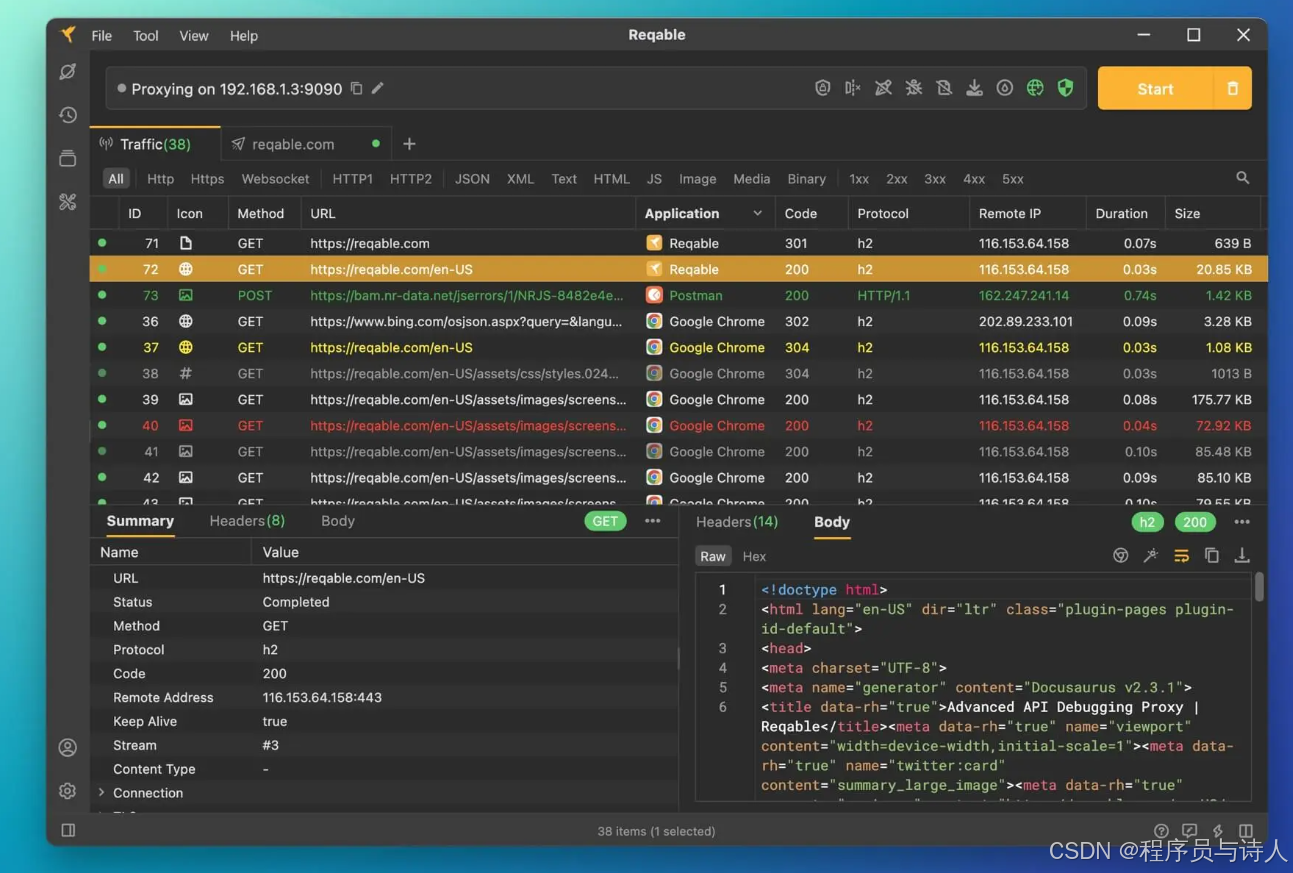The height and width of the screenshot is (873, 1293).
Task: Open the Application column dropdown arrow
Action: point(757,214)
